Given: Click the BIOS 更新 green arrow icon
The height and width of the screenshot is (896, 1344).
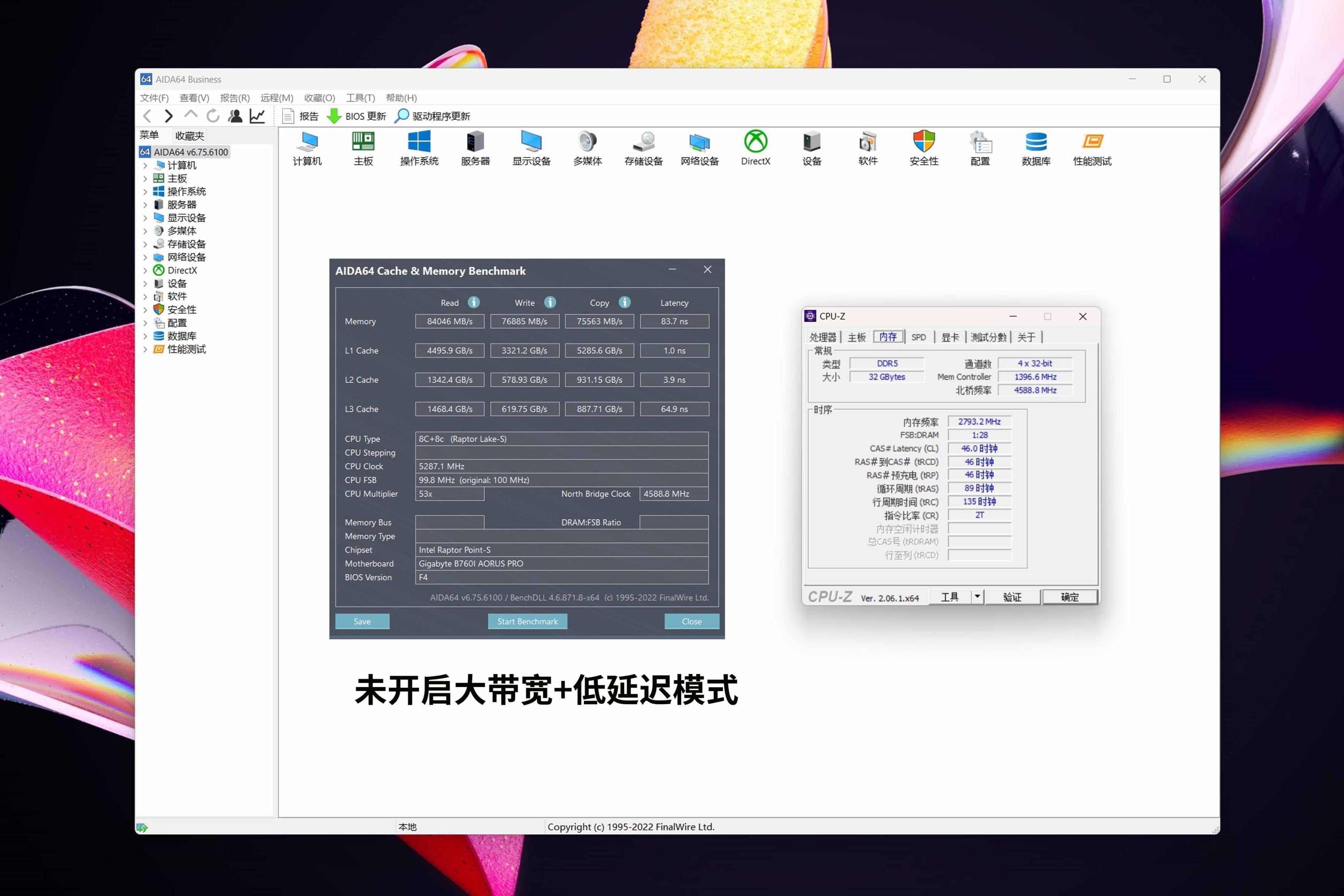Looking at the screenshot, I should pos(334,116).
